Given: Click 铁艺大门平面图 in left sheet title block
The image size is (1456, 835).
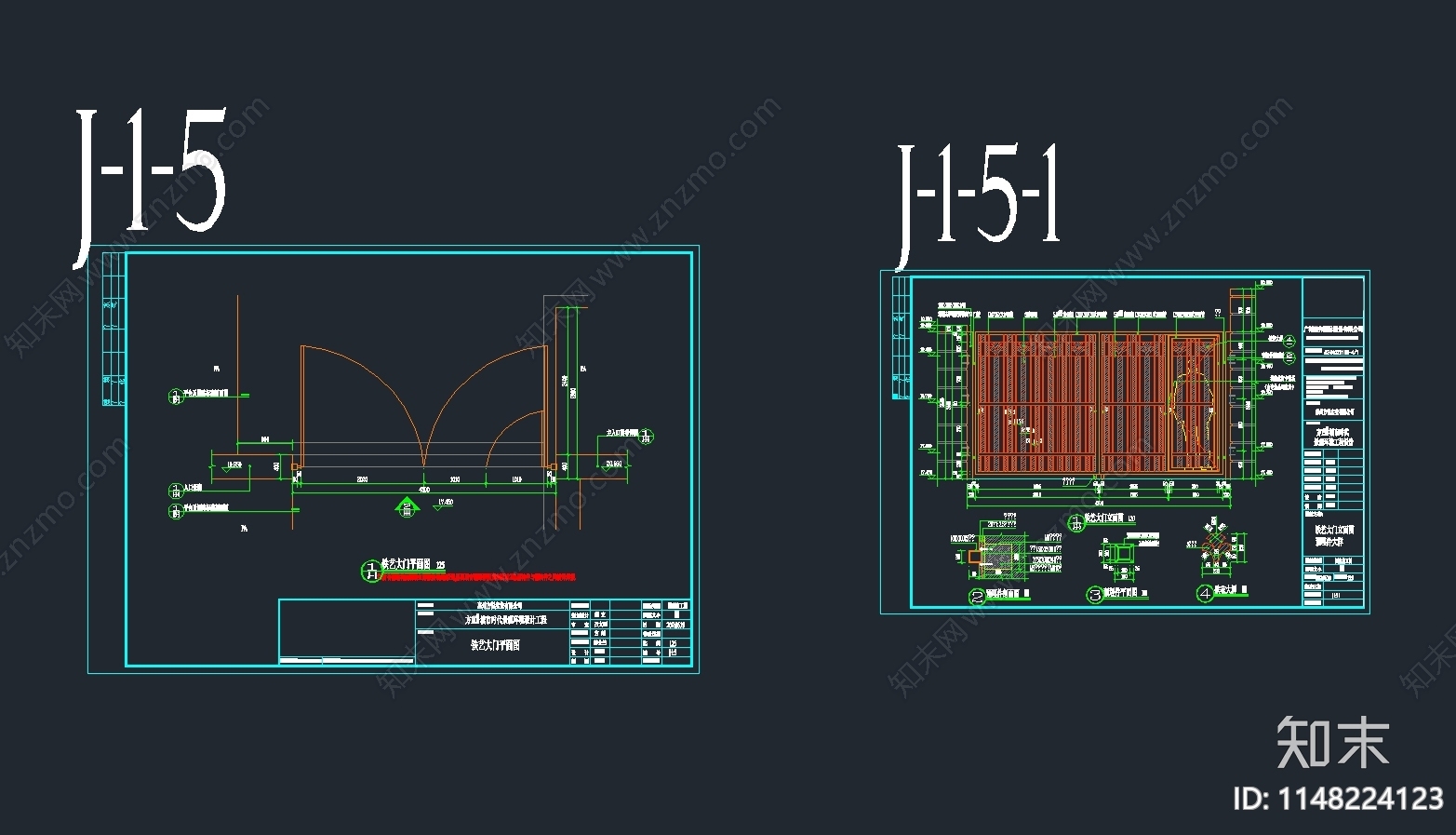Looking at the screenshot, I should pos(495,644).
